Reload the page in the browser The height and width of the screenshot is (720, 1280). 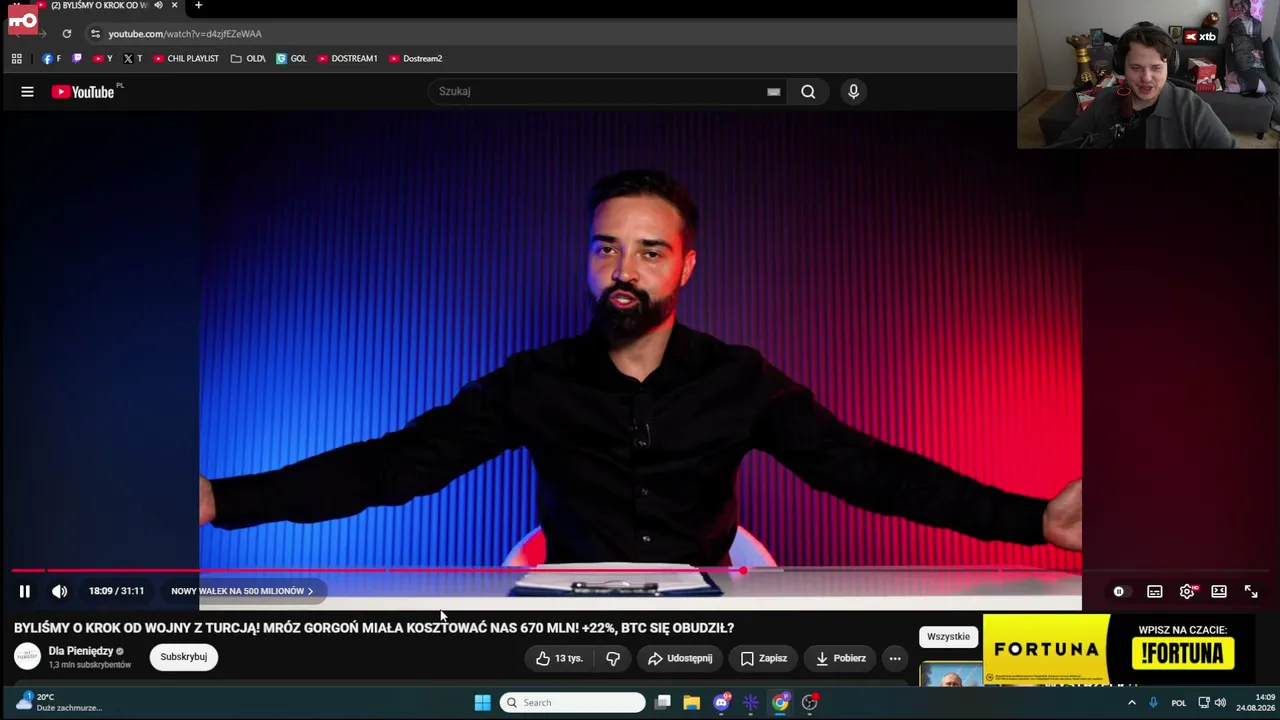tap(67, 33)
